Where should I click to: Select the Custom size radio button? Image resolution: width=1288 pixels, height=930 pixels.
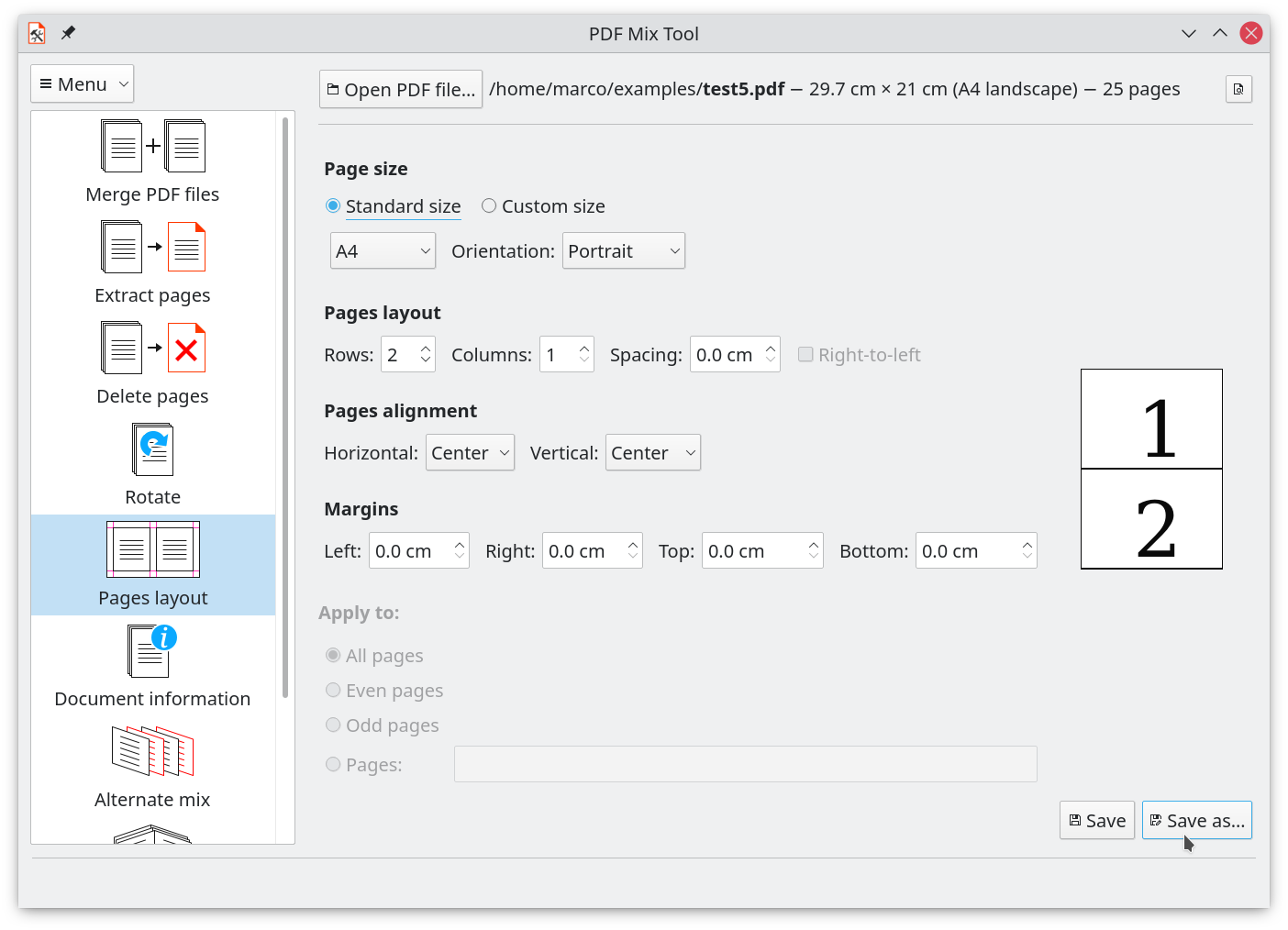[489, 206]
